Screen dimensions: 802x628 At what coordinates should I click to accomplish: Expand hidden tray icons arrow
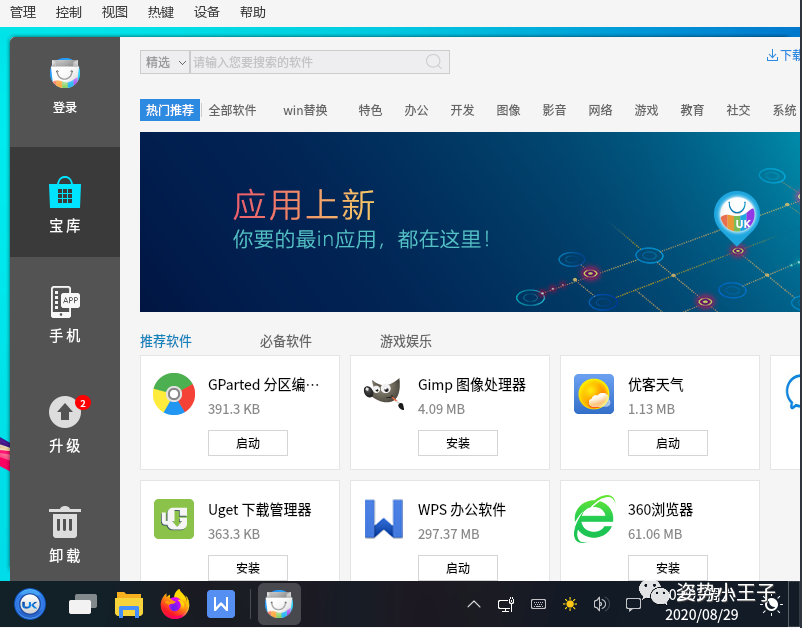474,604
